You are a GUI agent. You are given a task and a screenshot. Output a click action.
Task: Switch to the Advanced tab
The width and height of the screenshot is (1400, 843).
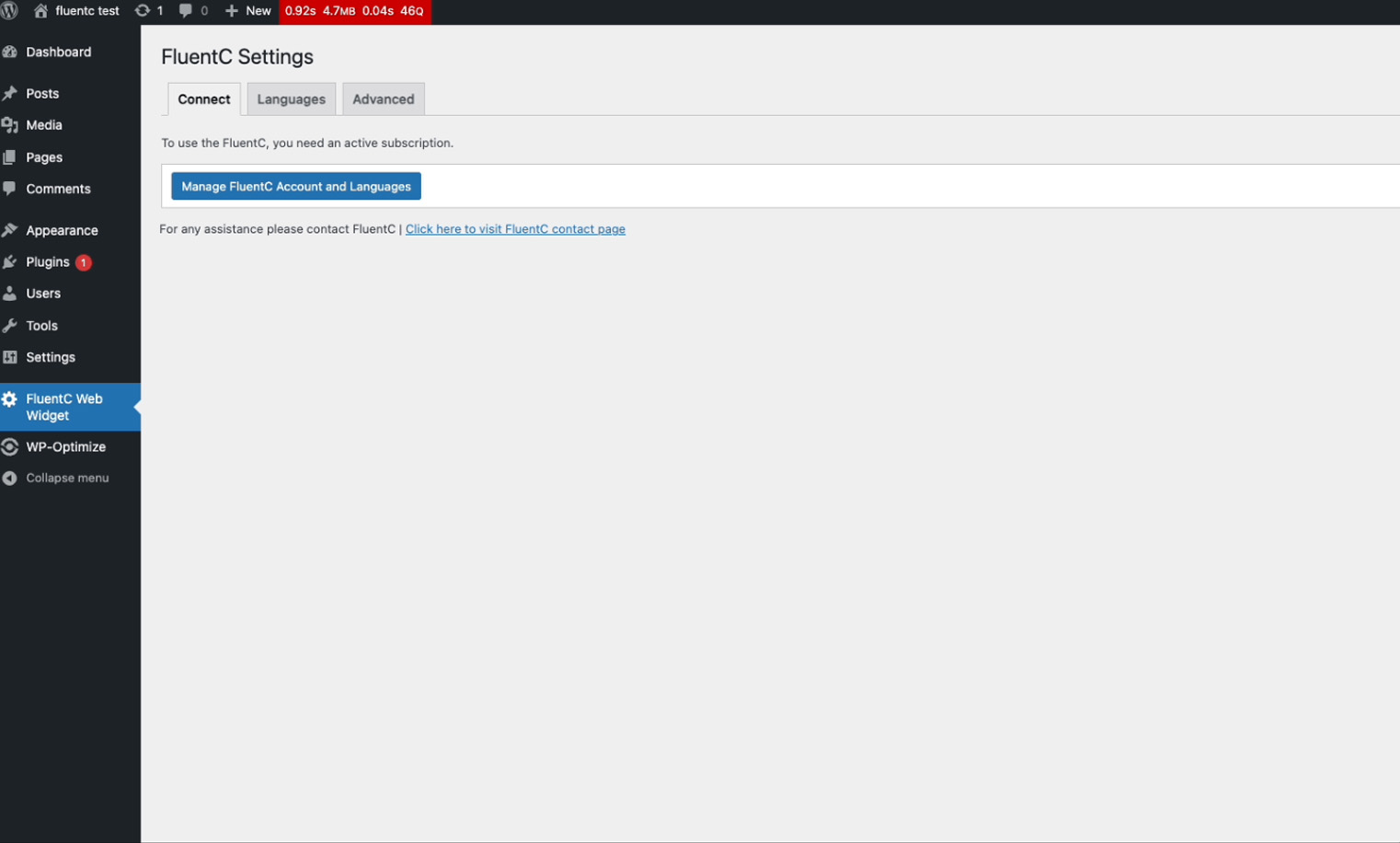pyautogui.click(x=384, y=99)
